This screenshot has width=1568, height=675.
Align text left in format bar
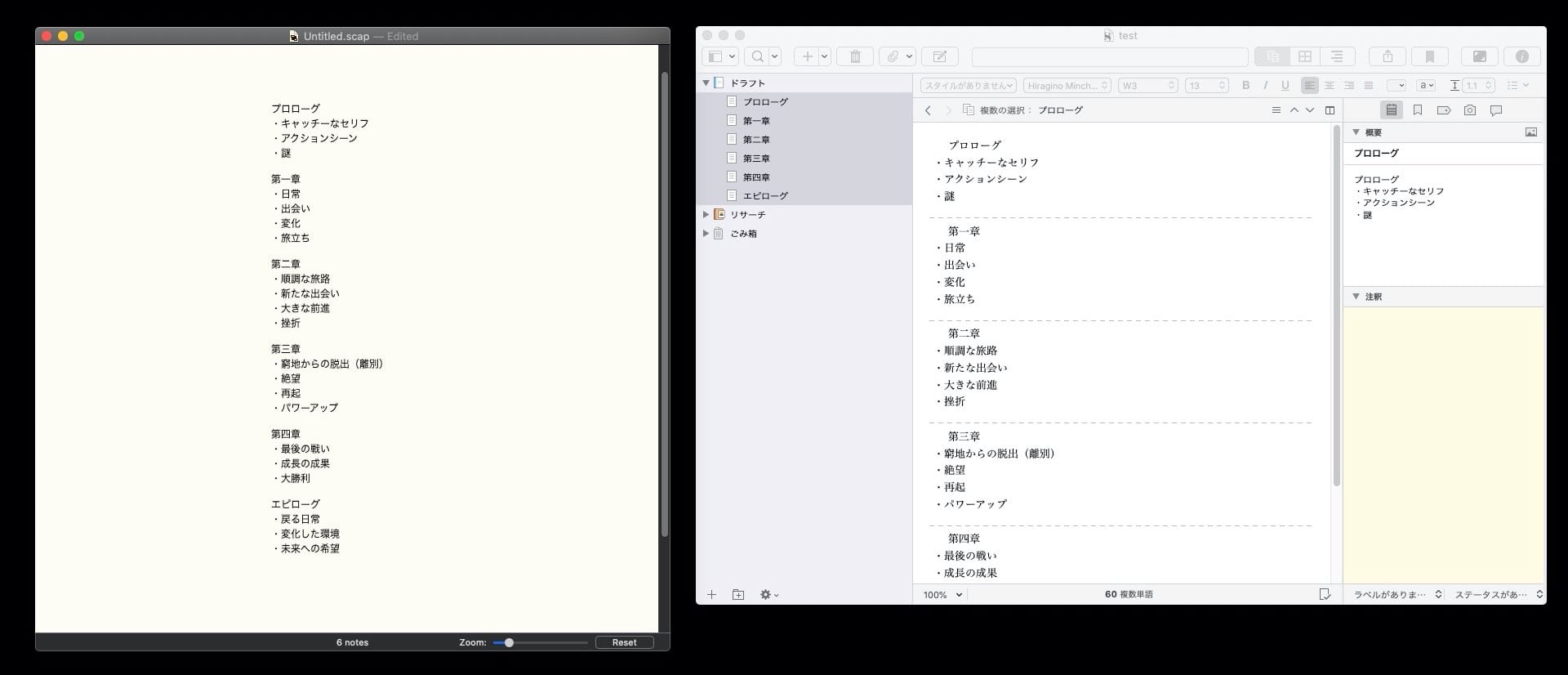pos(1310,85)
